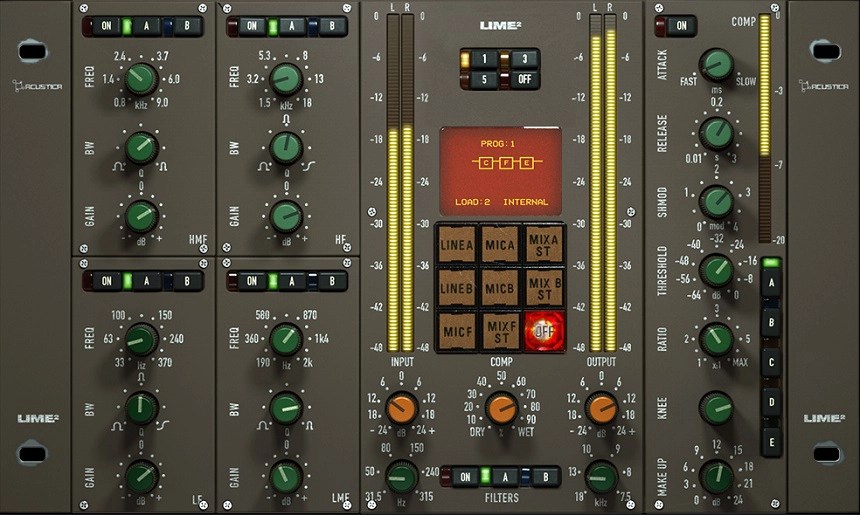Click the HMF BW knob
The image size is (860, 515).
(x=142, y=149)
